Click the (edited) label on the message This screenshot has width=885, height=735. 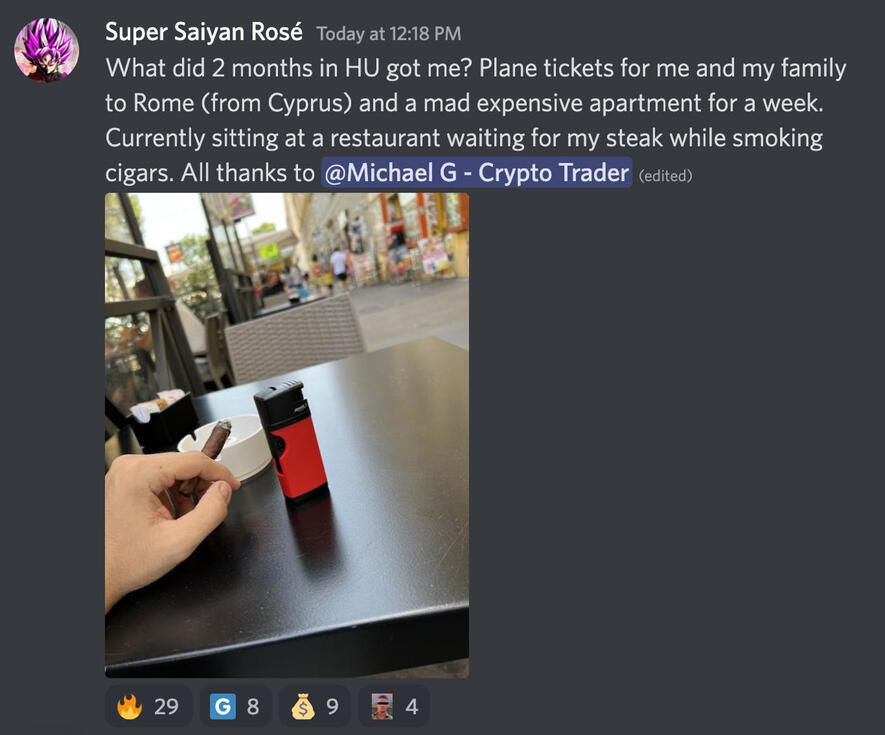click(x=665, y=176)
